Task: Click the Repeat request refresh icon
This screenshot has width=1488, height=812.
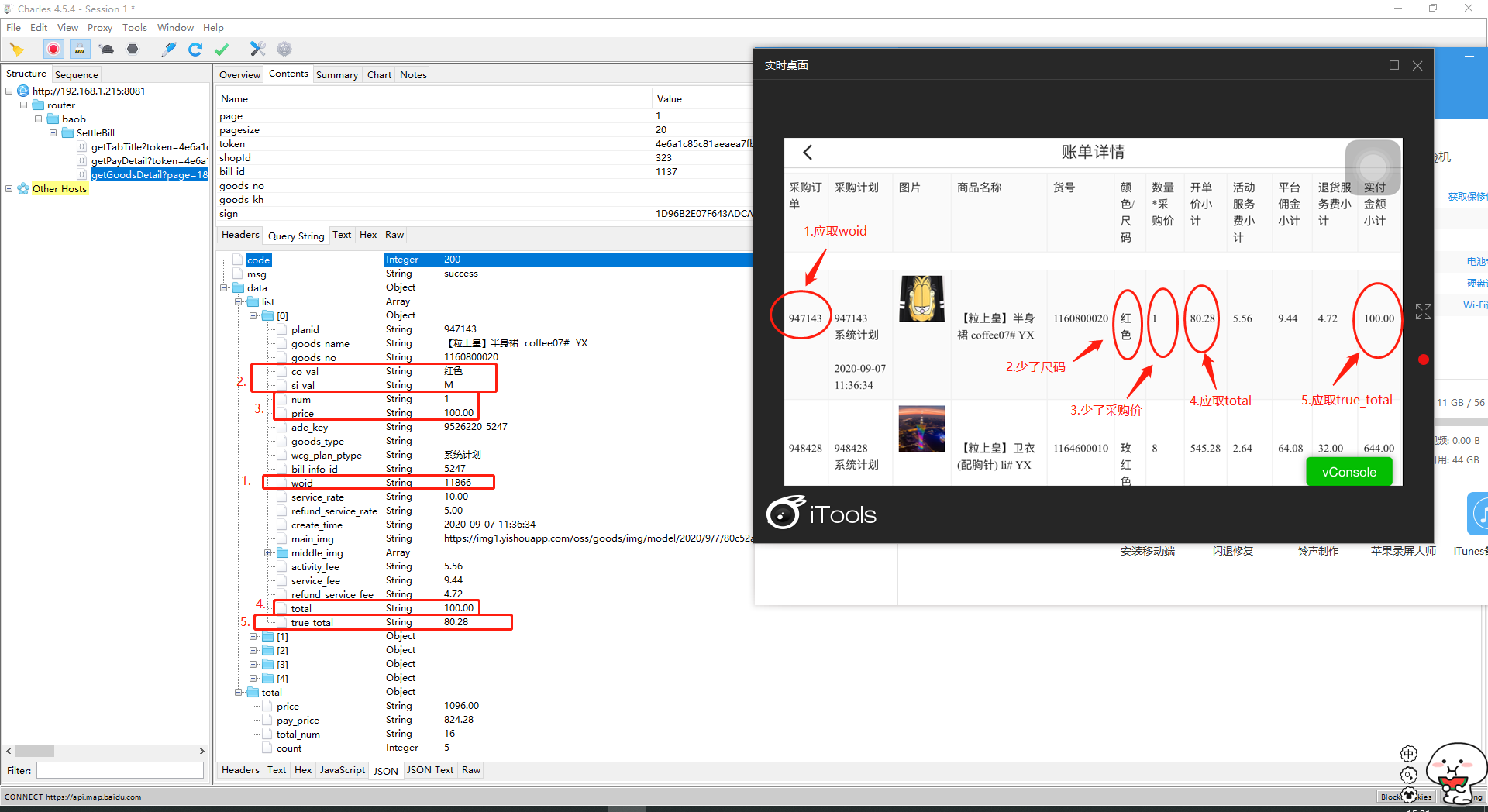Action: (195, 50)
